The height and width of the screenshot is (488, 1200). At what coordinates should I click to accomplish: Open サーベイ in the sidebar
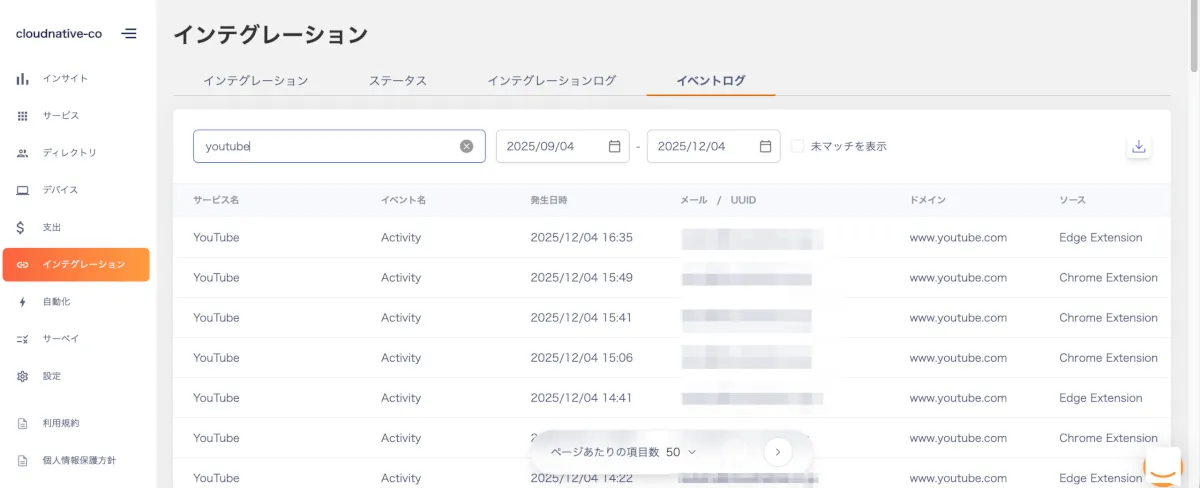(x=60, y=339)
